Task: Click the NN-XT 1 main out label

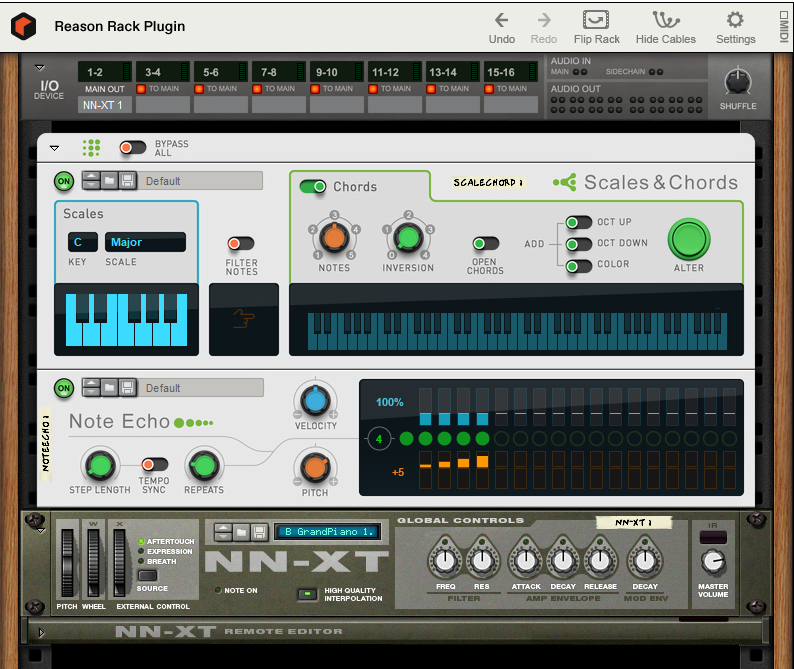Action: tap(104, 105)
